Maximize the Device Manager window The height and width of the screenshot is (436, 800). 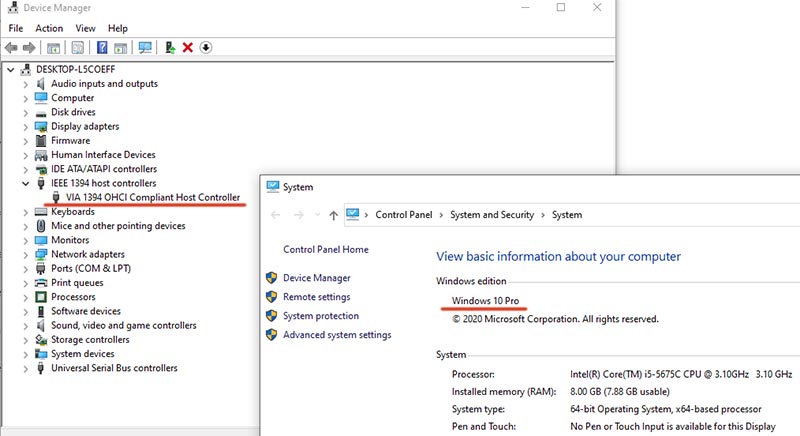pyautogui.click(x=561, y=7)
